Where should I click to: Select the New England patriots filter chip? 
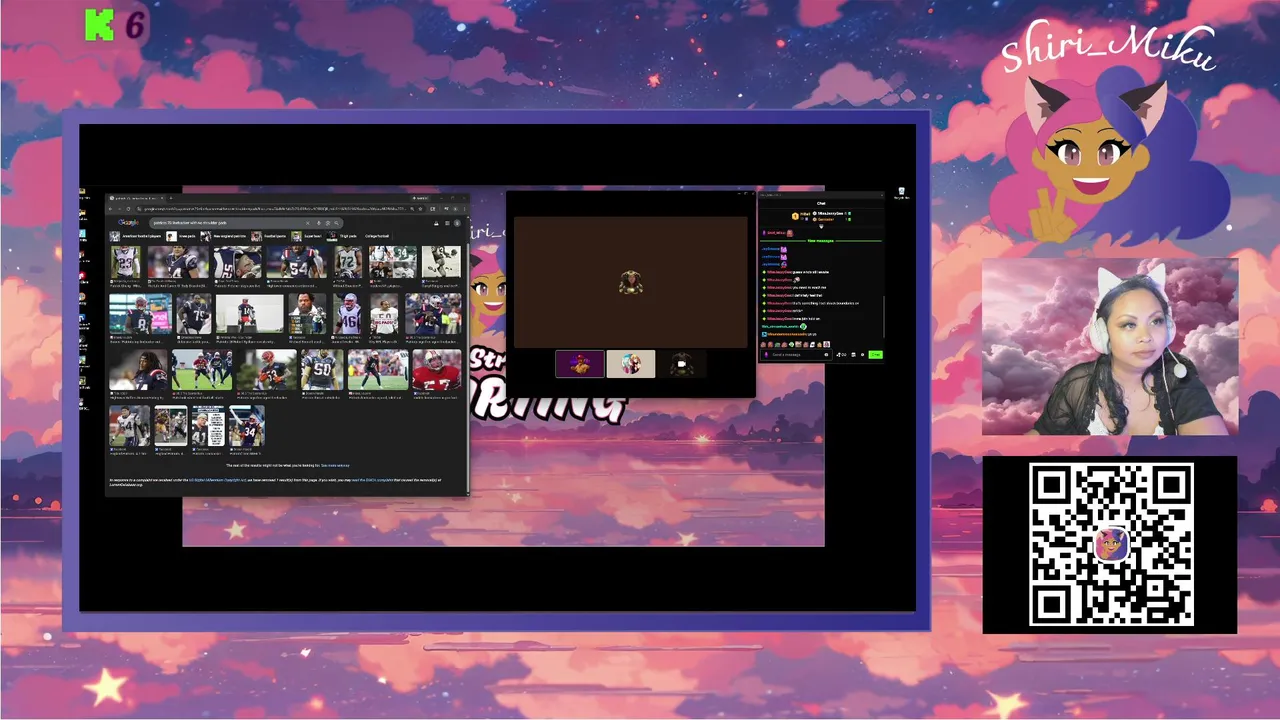[x=223, y=236]
